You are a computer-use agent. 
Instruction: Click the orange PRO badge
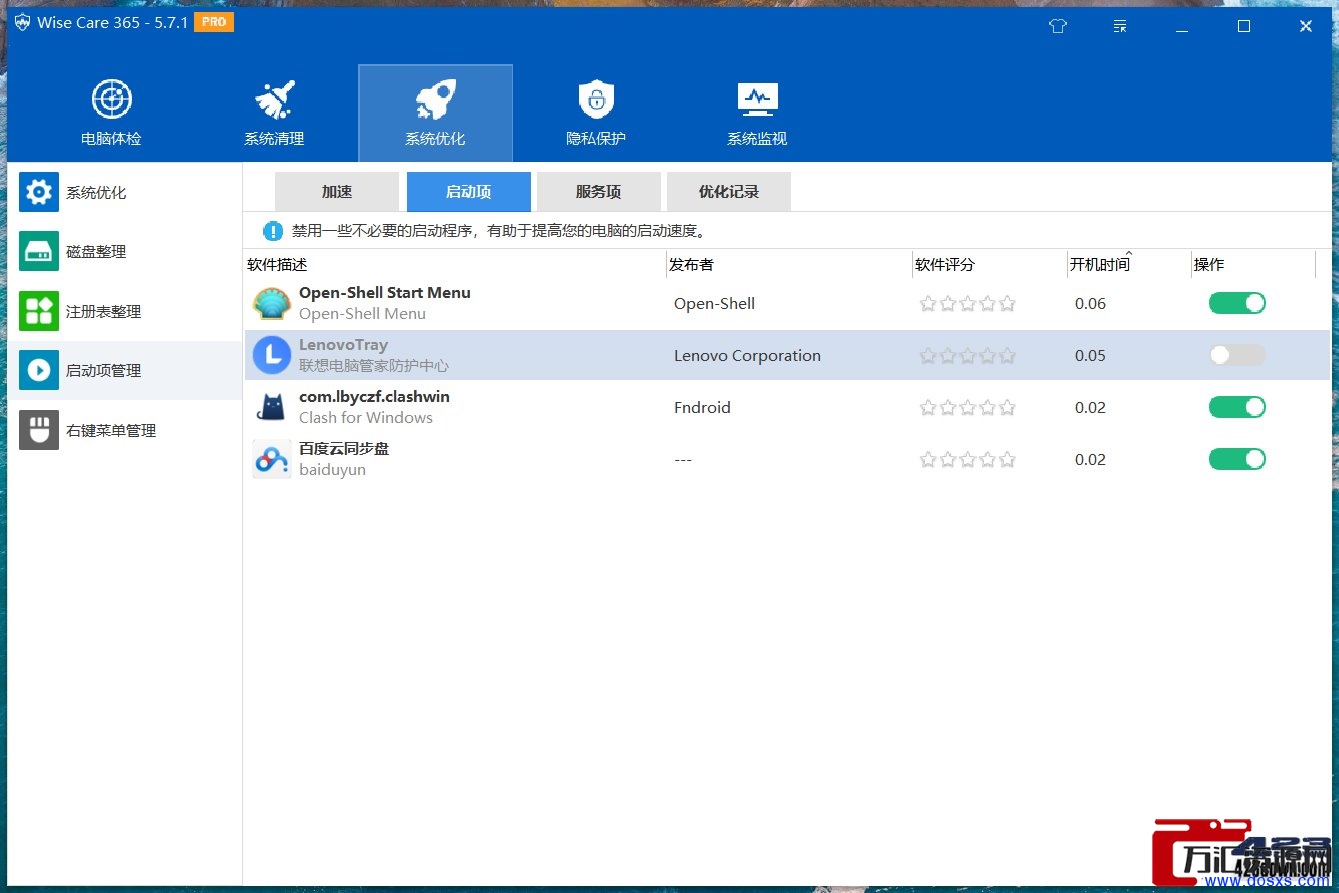click(x=214, y=22)
